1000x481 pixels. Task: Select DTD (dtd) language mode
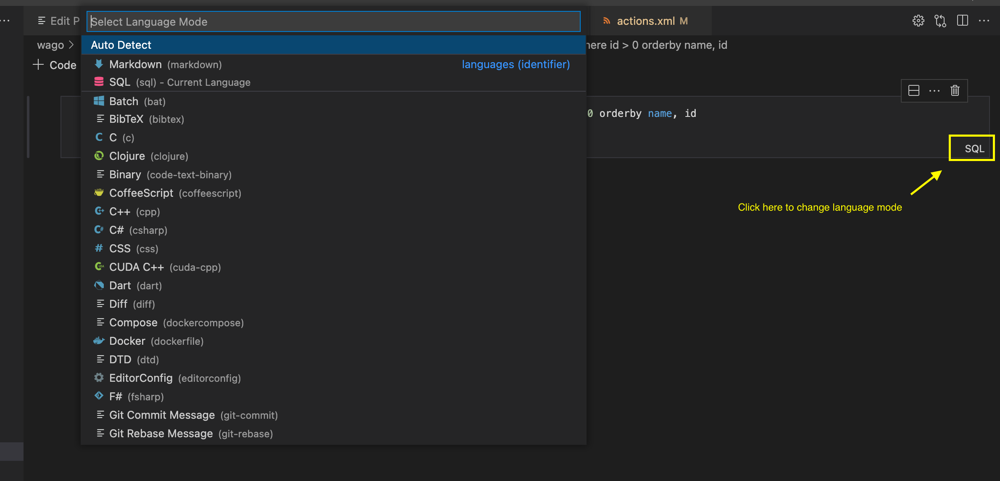click(x=334, y=359)
